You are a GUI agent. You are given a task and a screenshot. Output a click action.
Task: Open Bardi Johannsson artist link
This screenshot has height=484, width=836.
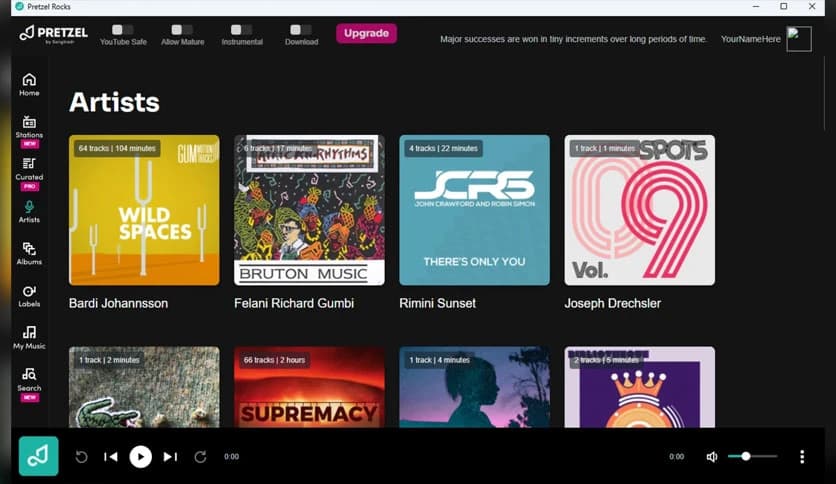(118, 303)
